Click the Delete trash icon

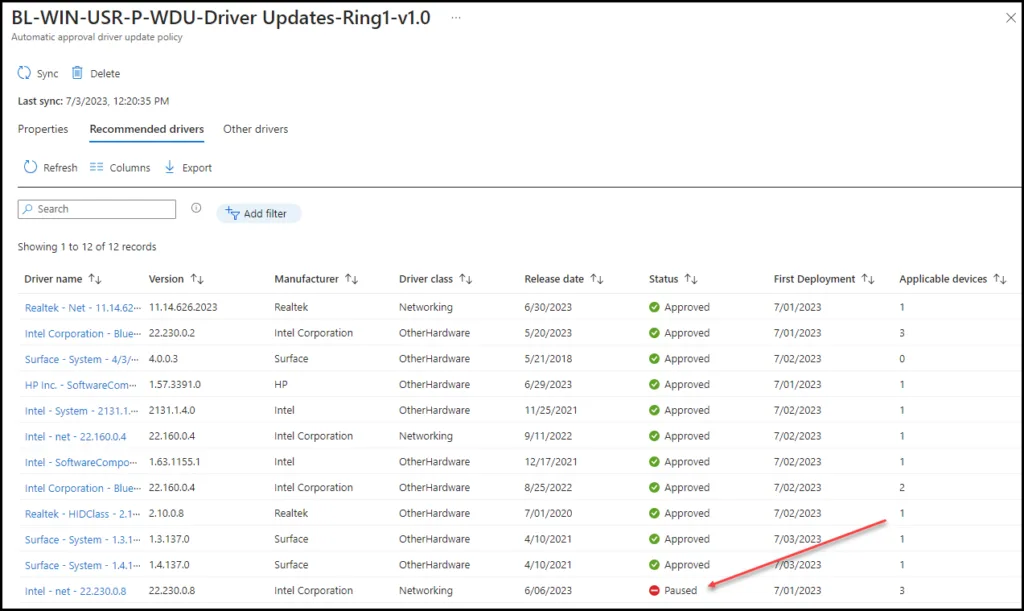pyautogui.click(x=77, y=73)
